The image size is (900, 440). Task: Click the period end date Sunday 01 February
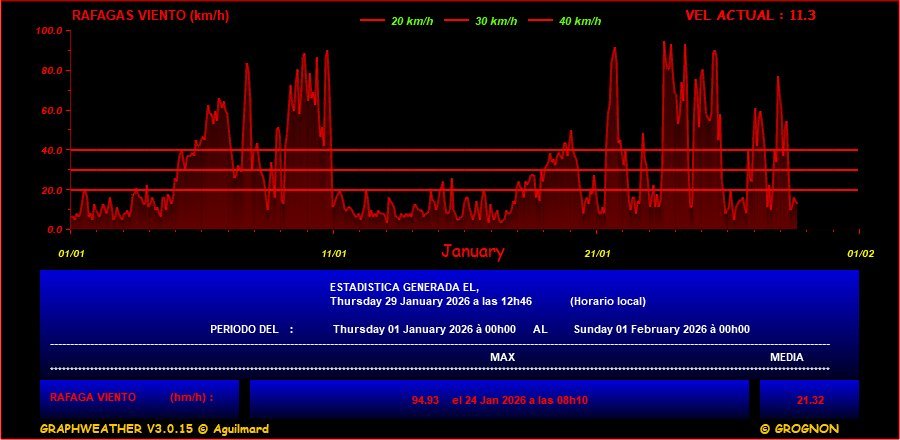click(x=661, y=329)
